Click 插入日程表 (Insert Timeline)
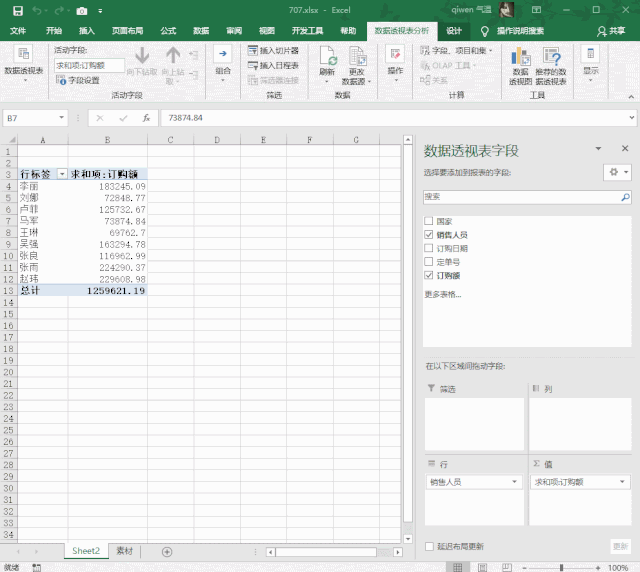The height and width of the screenshot is (572, 640). click(x=273, y=65)
